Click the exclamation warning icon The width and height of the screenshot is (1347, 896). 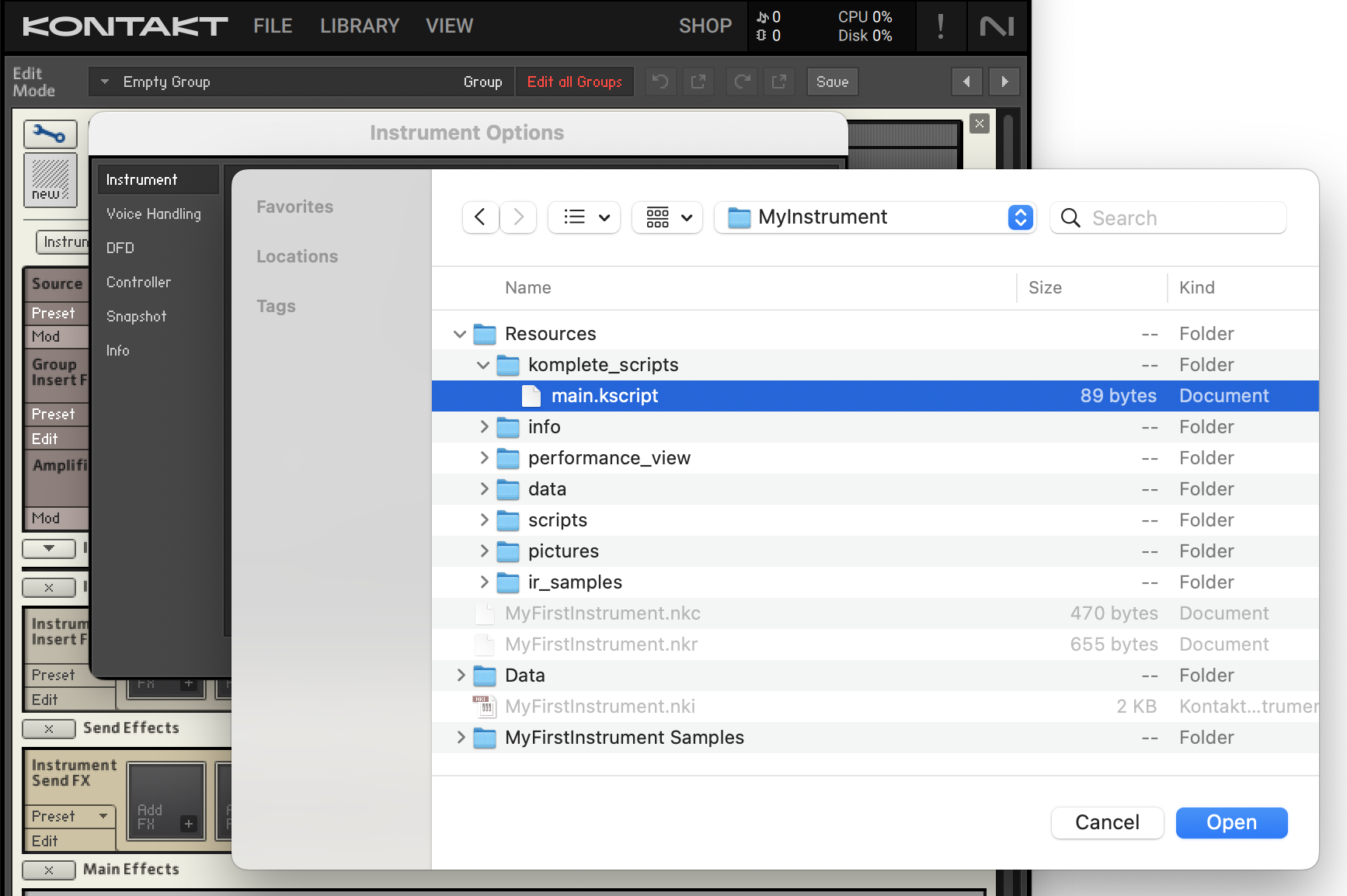941,26
